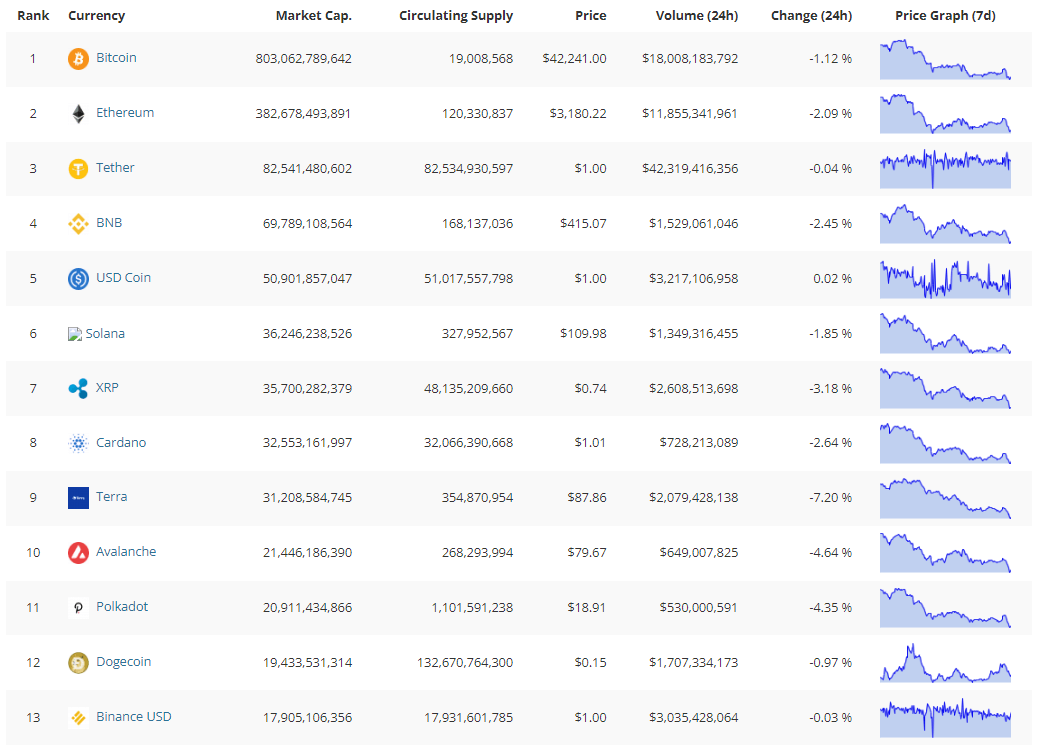Click the Binance USD logo icon

(x=78, y=717)
